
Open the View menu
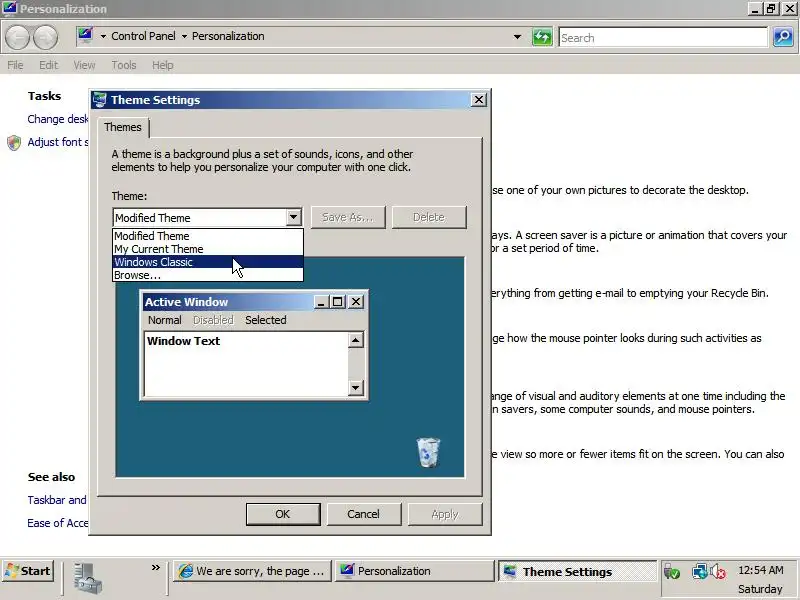pos(84,65)
